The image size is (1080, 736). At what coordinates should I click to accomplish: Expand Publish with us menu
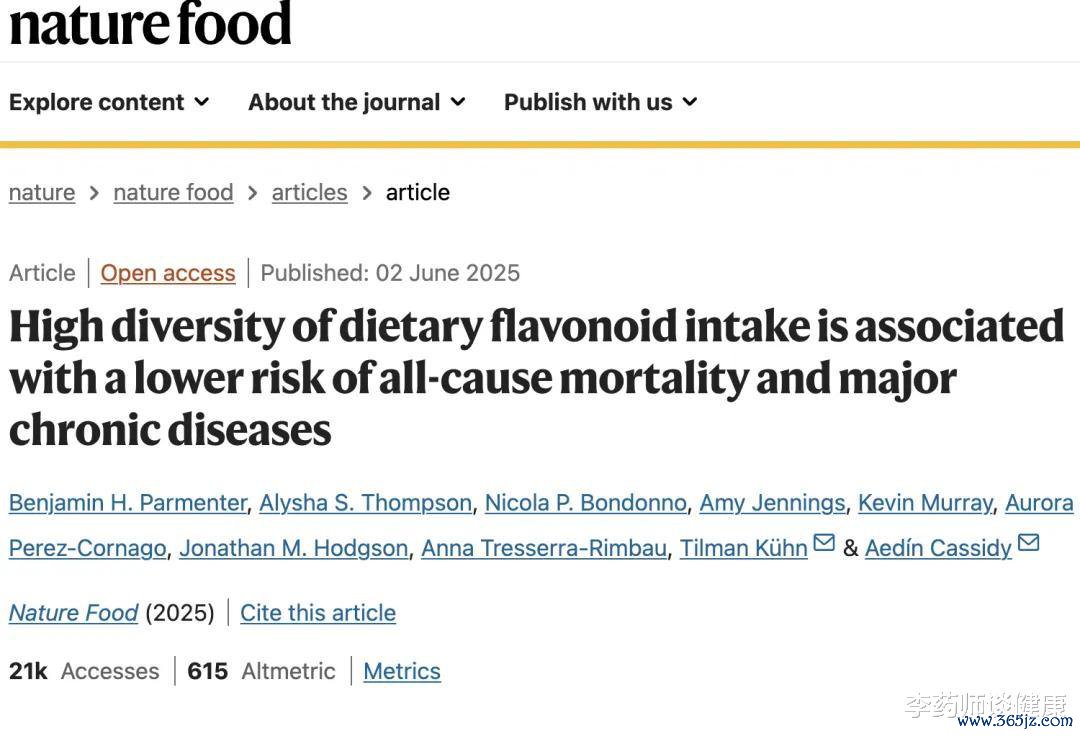tap(601, 102)
